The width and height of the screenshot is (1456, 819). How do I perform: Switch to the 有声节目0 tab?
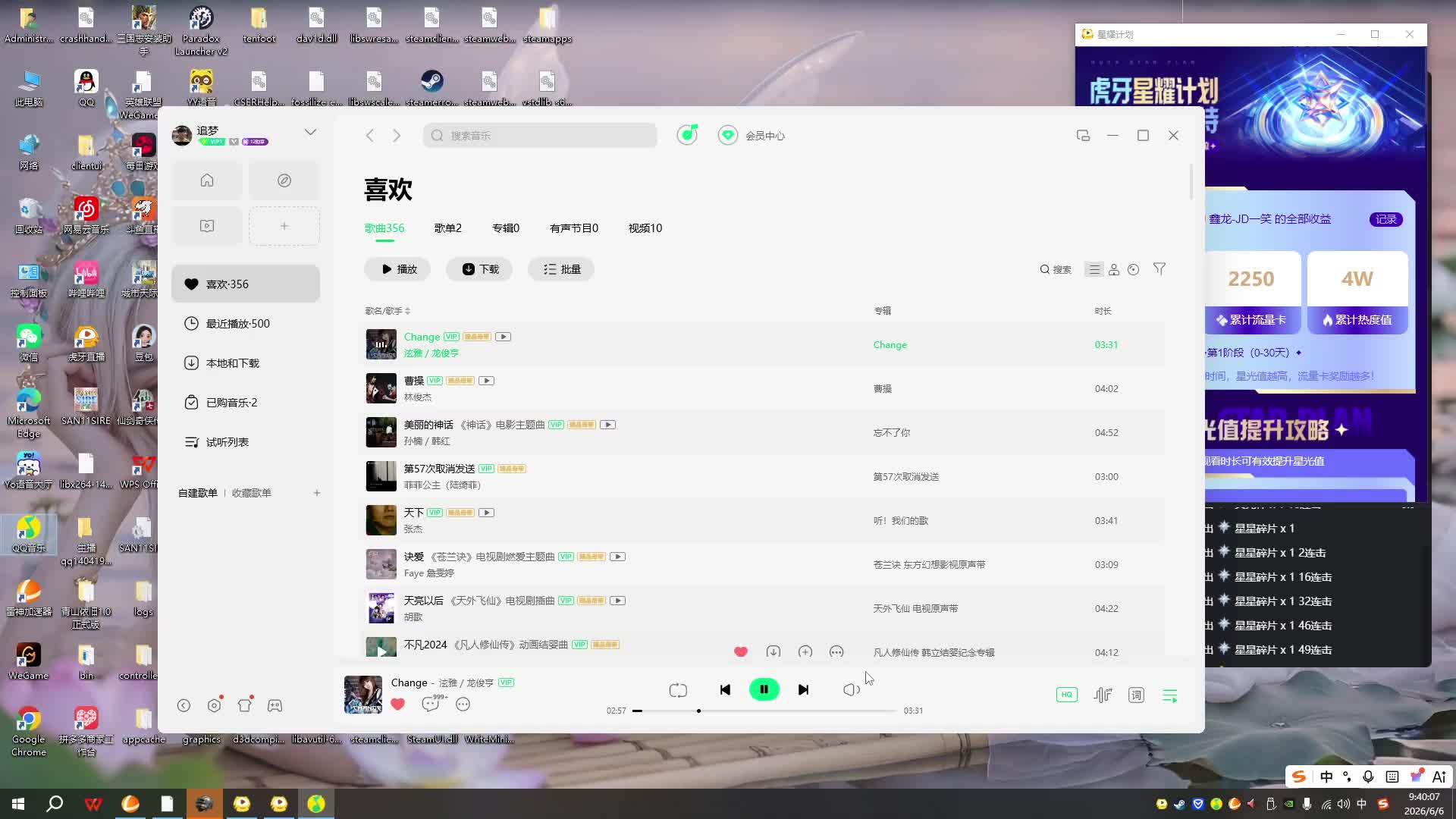coord(574,228)
